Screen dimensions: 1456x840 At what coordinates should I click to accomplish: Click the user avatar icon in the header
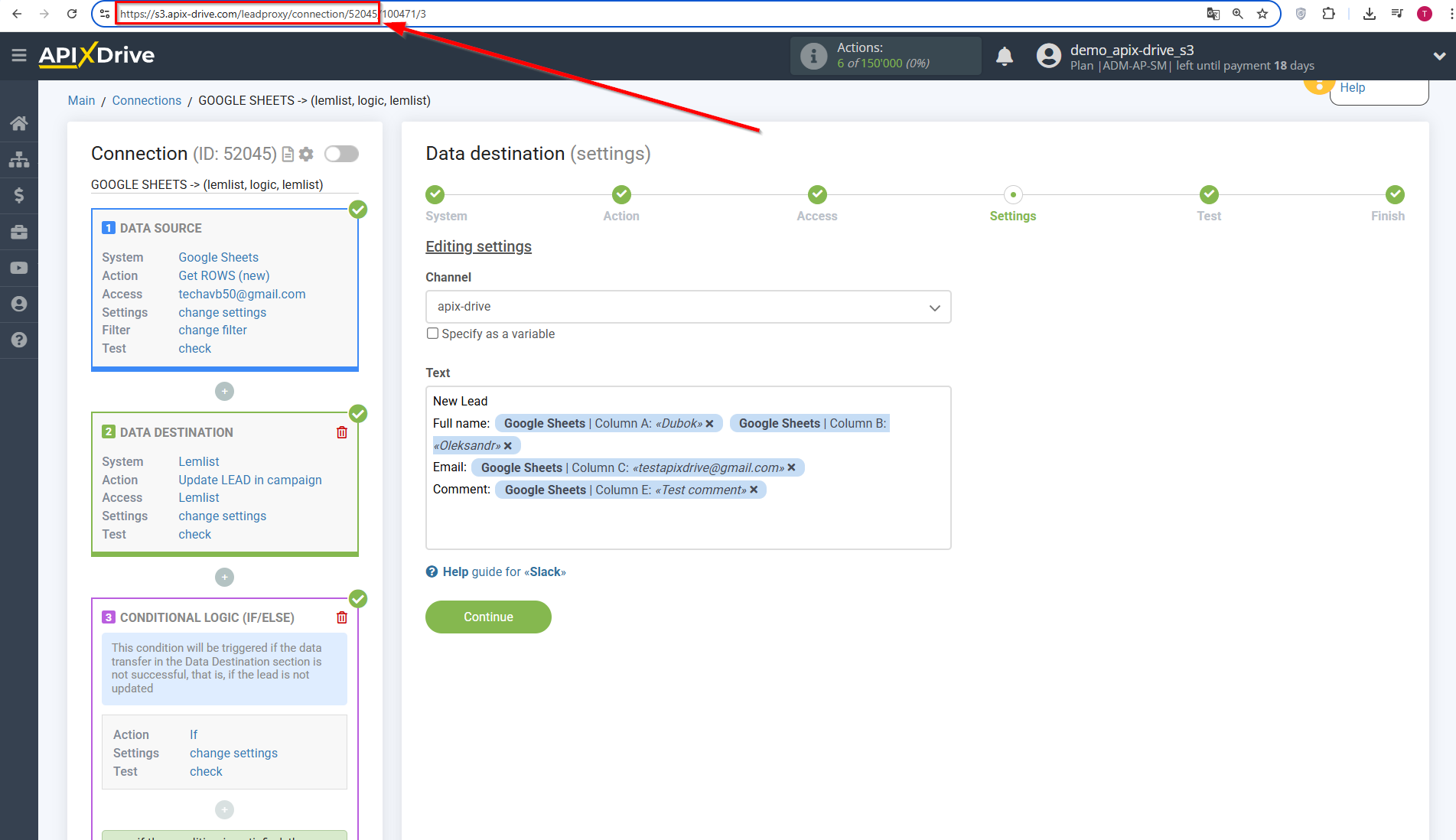[x=1048, y=56]
